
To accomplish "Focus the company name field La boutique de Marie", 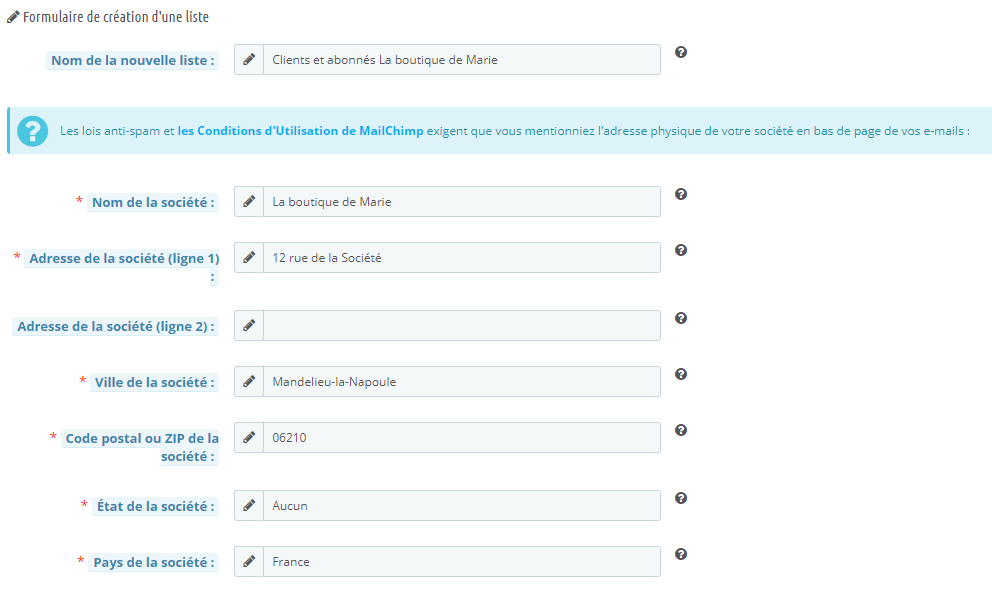I will click(461, 202).
